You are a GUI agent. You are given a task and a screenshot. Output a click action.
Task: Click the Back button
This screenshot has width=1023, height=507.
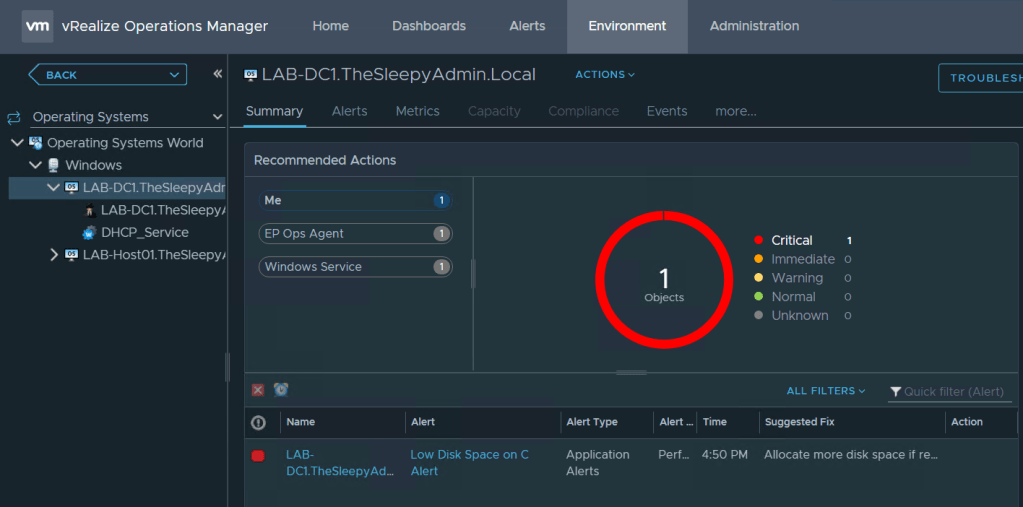107,75
